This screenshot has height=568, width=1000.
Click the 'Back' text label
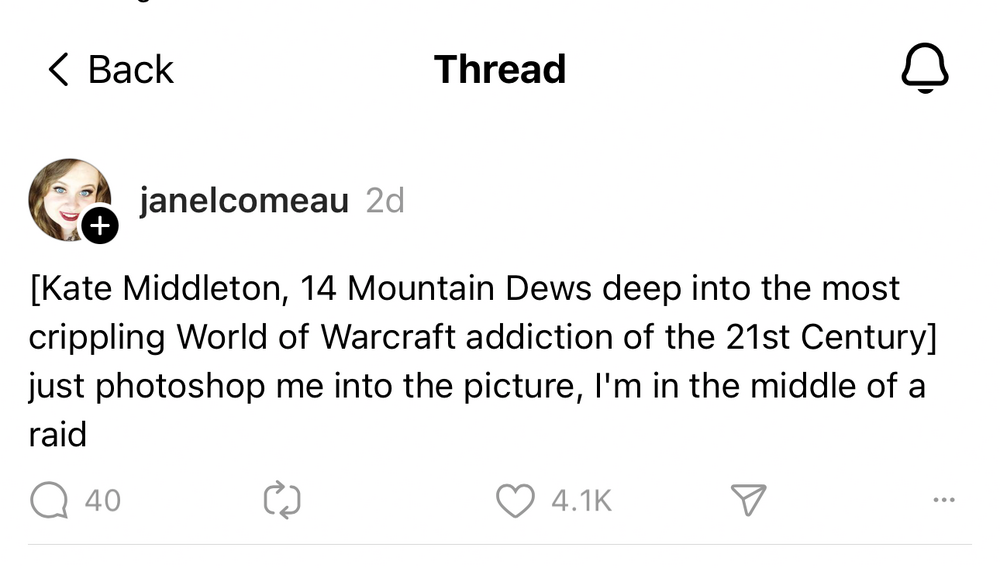click(130, 70)
